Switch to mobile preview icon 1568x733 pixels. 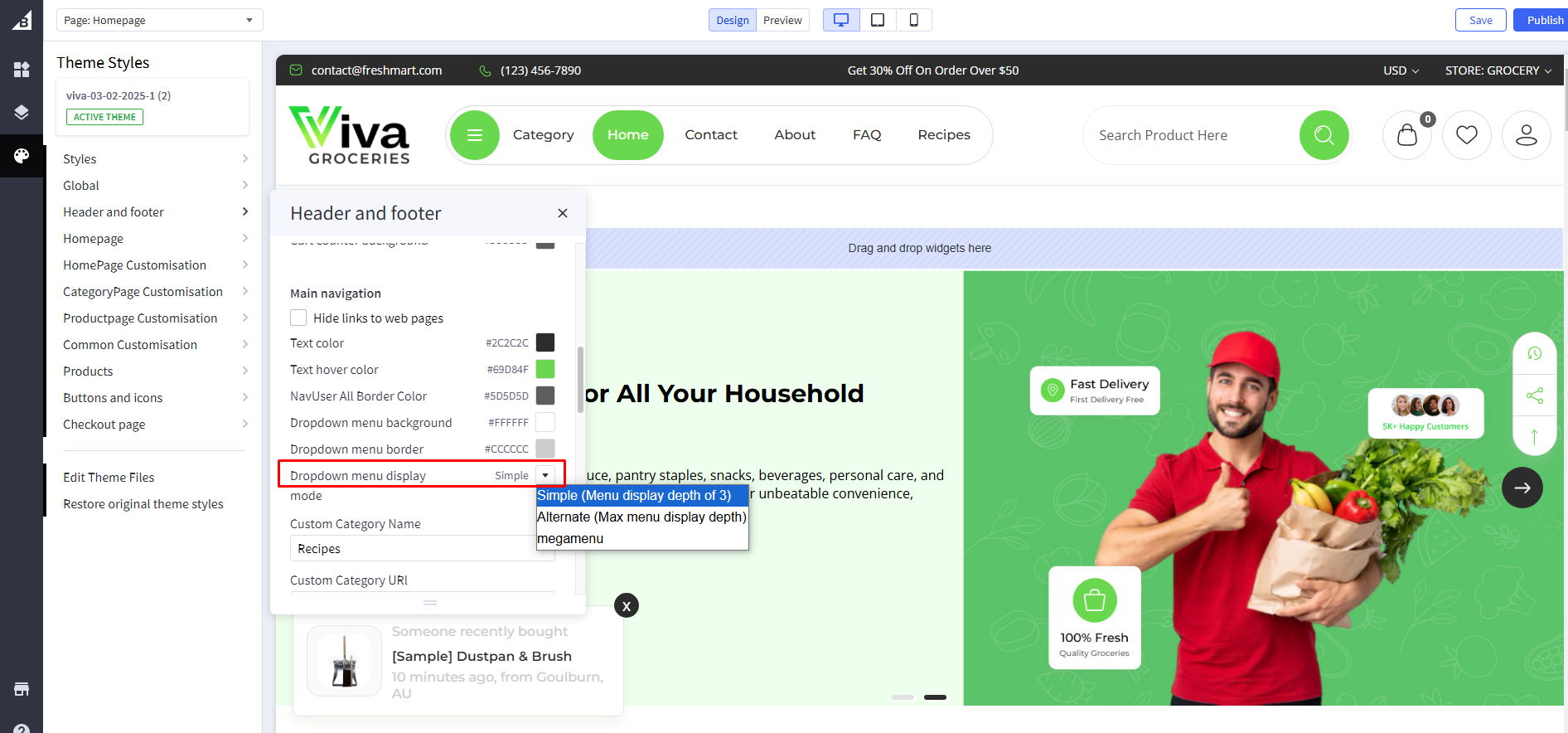point(913,20)
